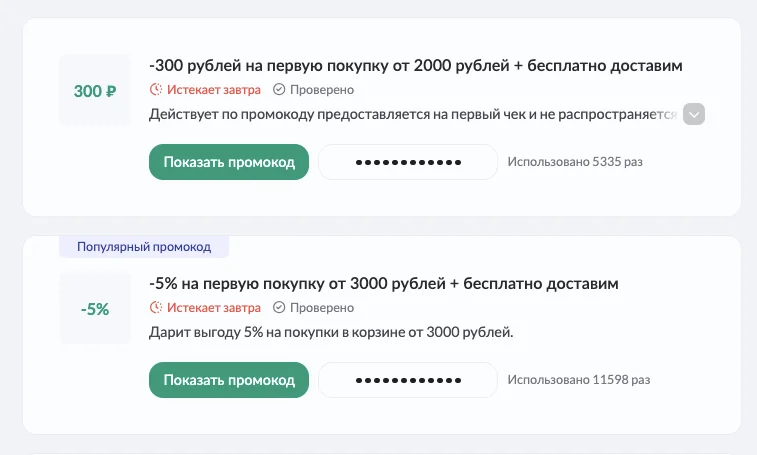Show promo code for the 300 rubles discount

point(229,162)
